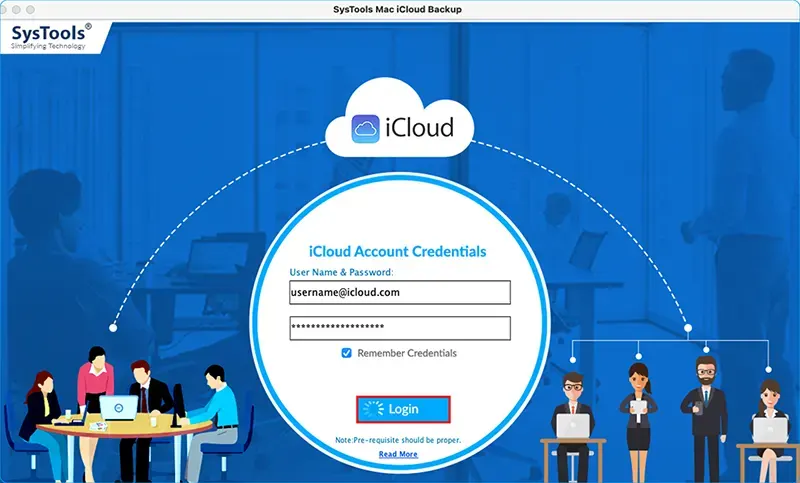Toggle the Remember Credentials checkbox
This screenshot has height=483, width=800.
[x=346, y=353]
